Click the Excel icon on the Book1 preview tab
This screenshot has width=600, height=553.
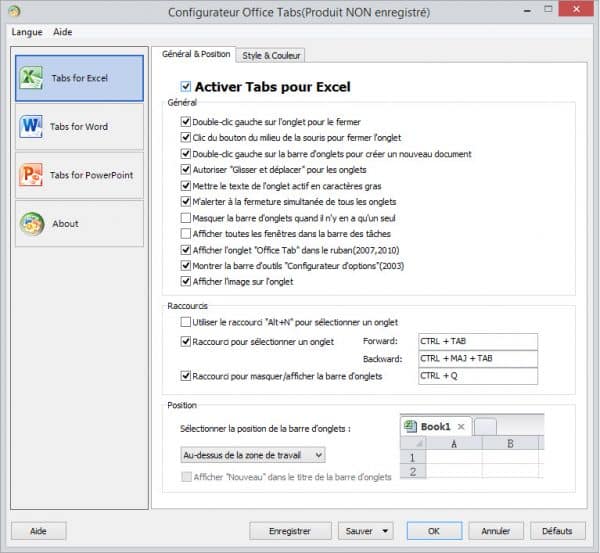(411, 426)
